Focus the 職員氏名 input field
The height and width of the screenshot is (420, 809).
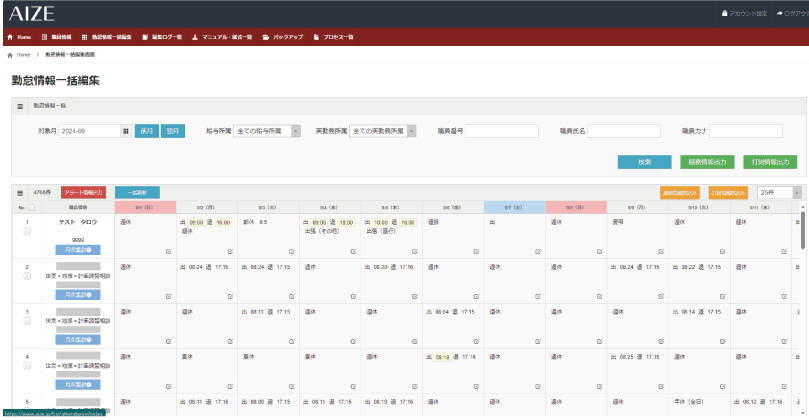click(623, 131)
